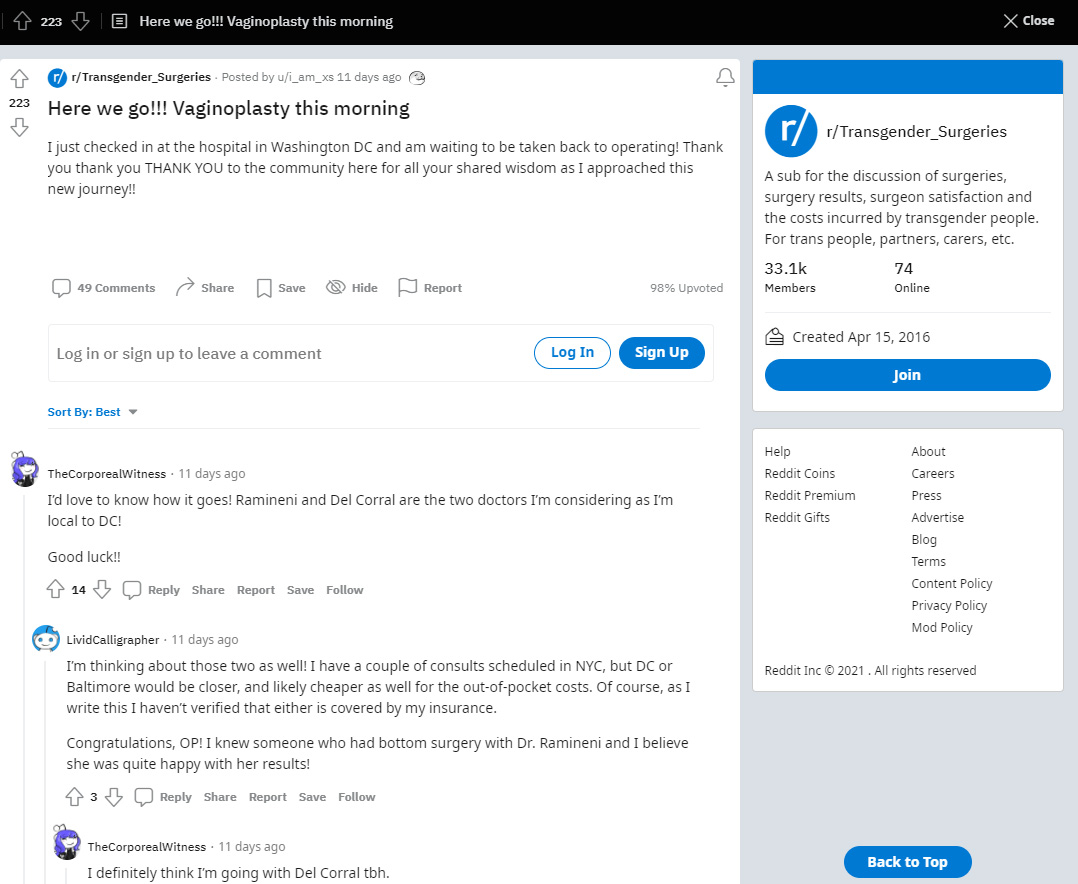Open the Reddit Premium footer link

point(809,495)
